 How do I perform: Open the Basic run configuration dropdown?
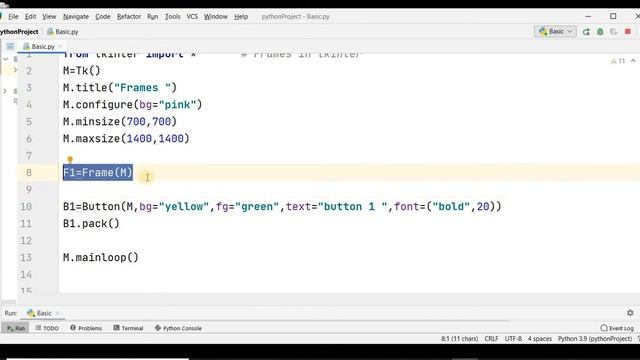coord(555,31)
